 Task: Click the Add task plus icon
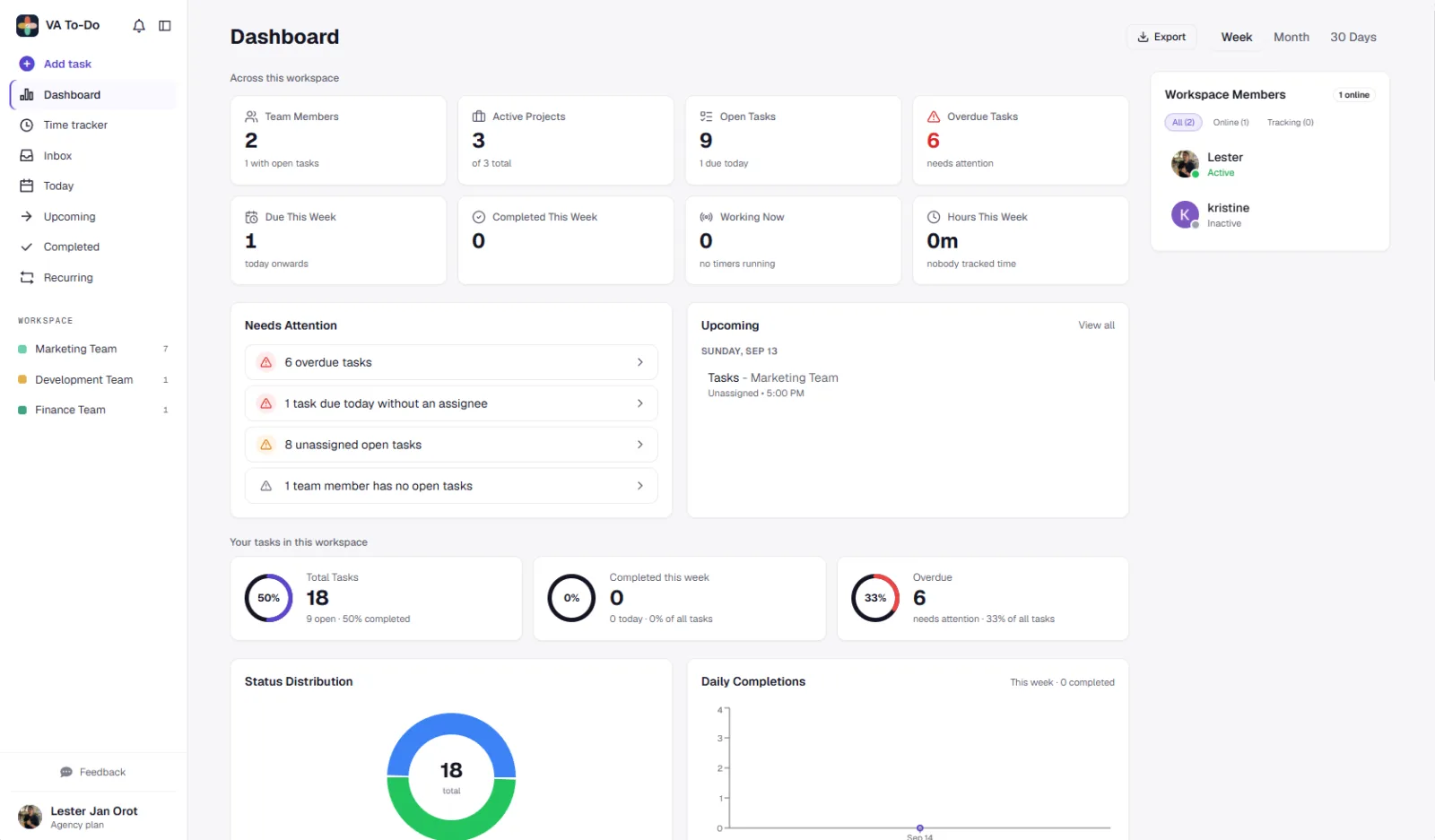[x=27, y=64]
